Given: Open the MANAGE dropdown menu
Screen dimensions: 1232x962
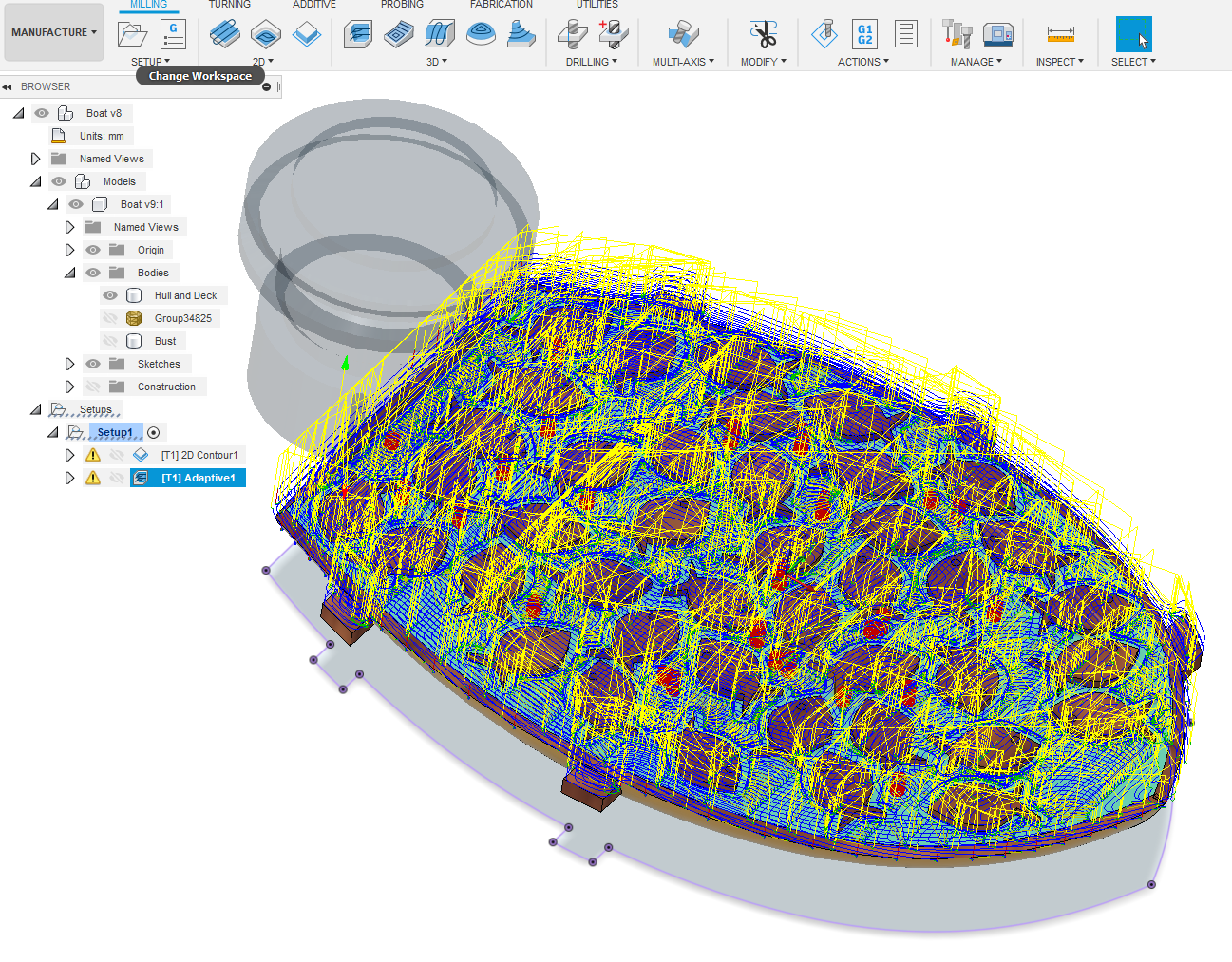Looking at the screenshot, I should [976, 62].
